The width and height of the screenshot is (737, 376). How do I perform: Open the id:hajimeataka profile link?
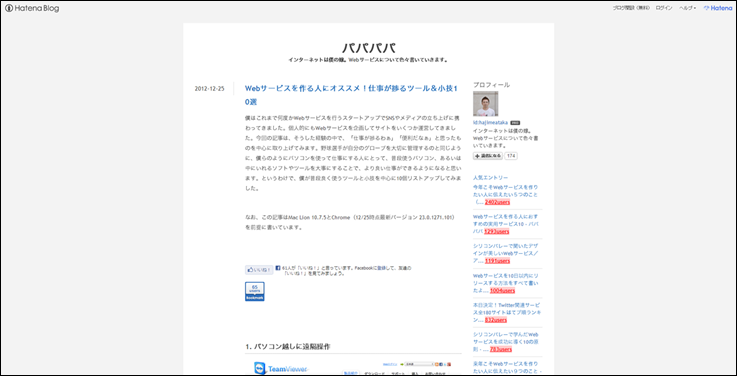pyautogui.click(x=491, y=122)
